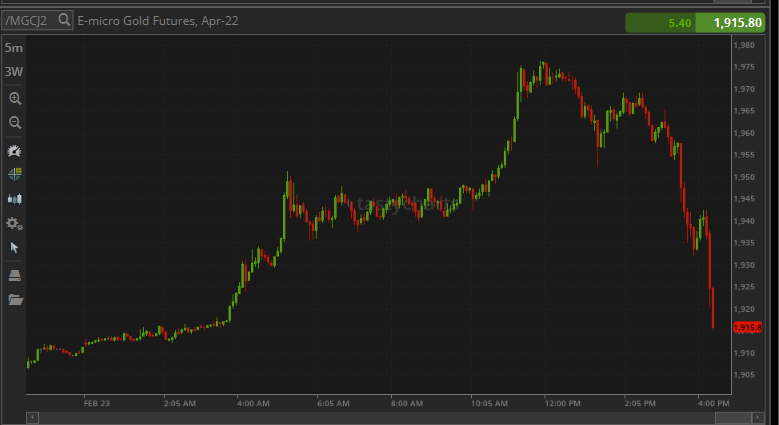Toggle the crosshair grid tool
Image resolution: width=779 pixels, height=425 pixels.
[15, 174]
